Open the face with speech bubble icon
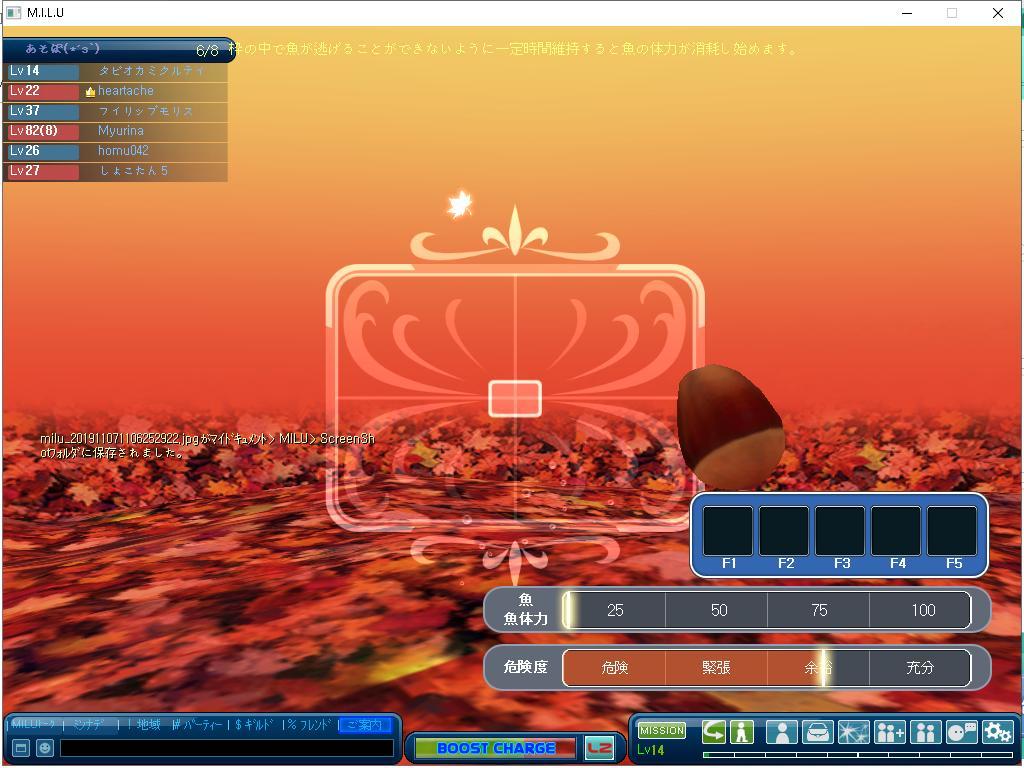This screenshot has height=768, width=1024. [961, 731]
